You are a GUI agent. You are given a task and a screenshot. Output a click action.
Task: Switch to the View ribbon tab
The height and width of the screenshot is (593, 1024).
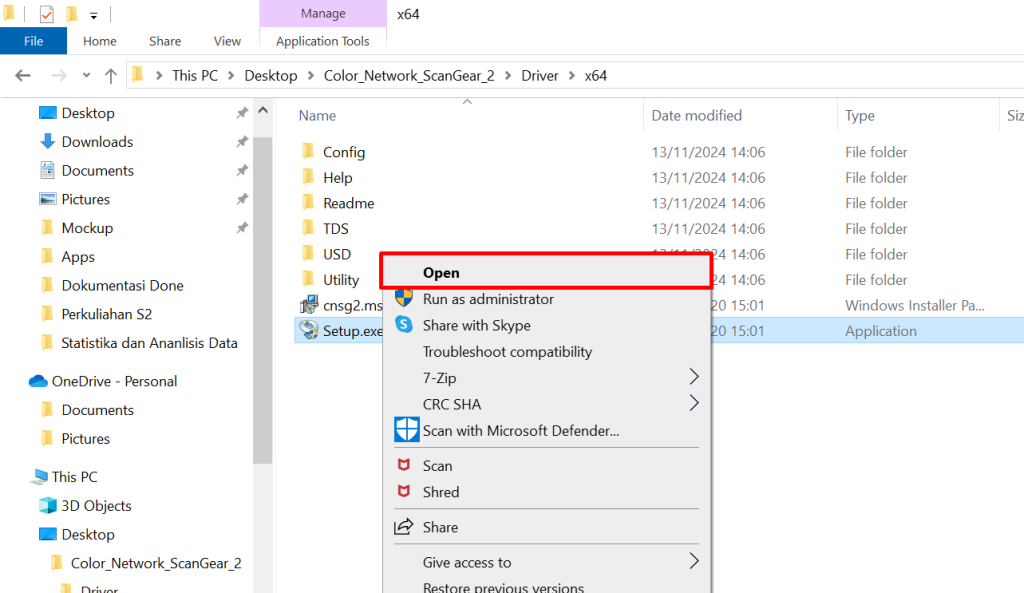coord(227,41)
